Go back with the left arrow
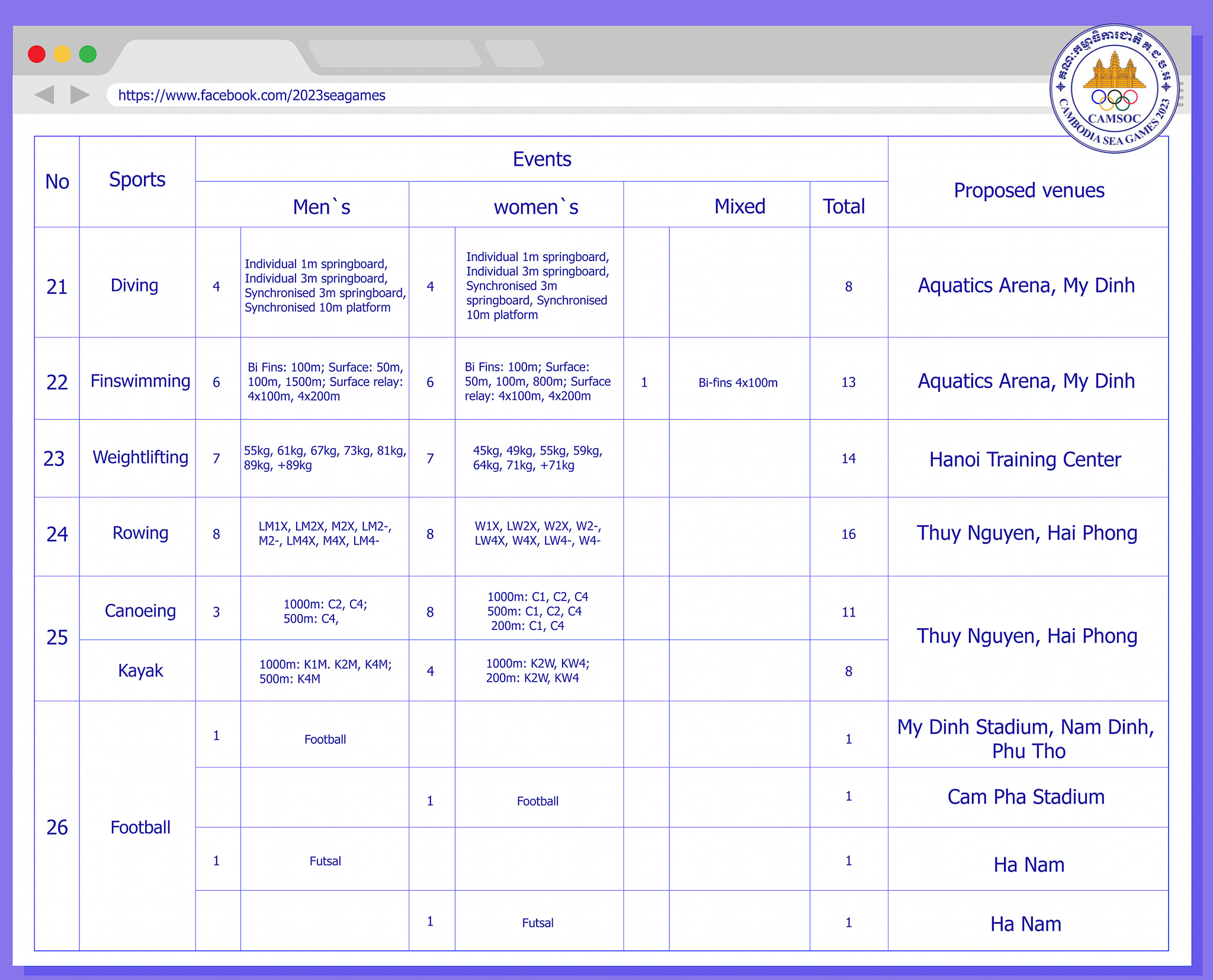The image size is (1213, 980). [x=44, y=95]
